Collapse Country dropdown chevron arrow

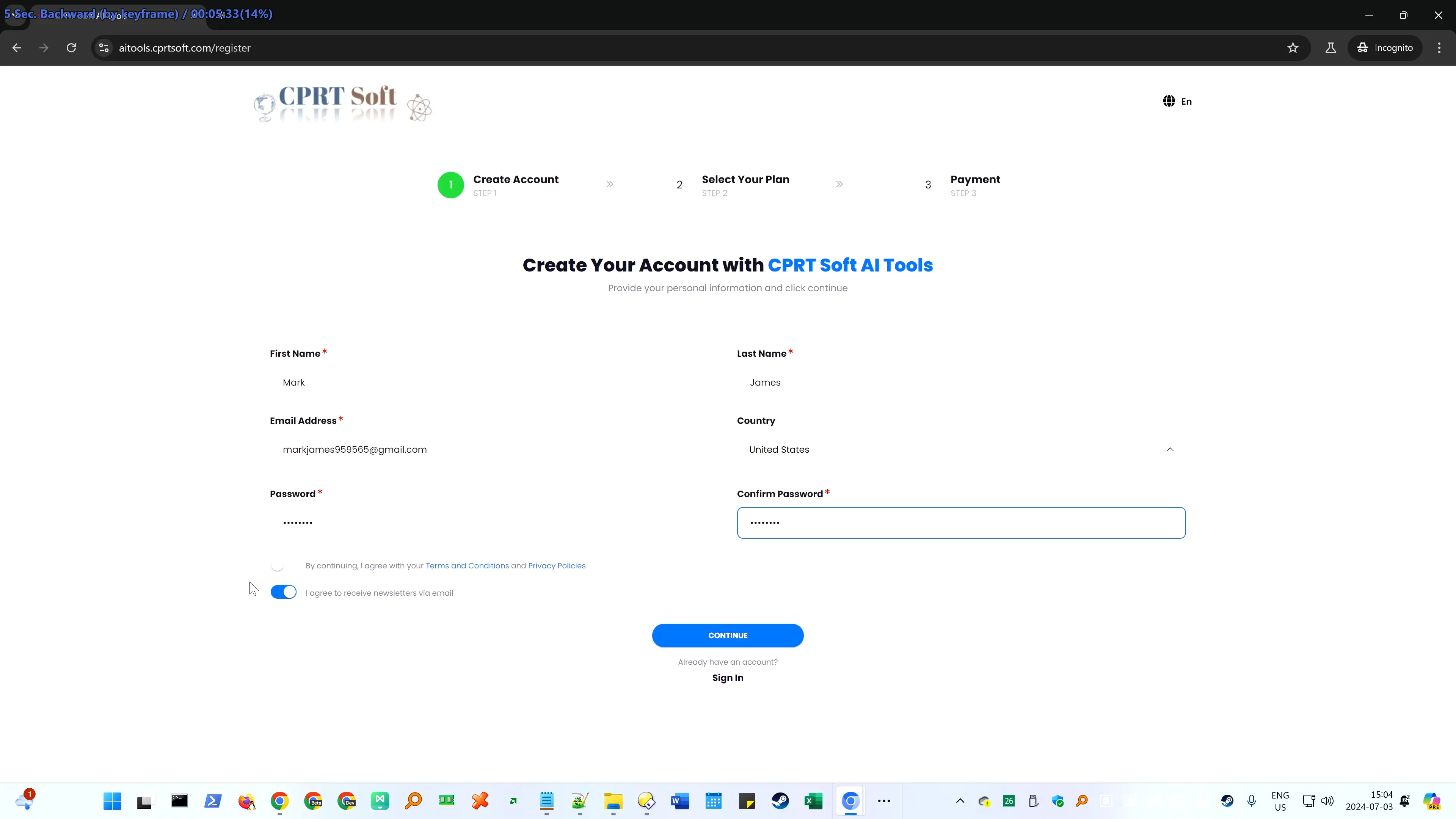[x=1170, y=449]
